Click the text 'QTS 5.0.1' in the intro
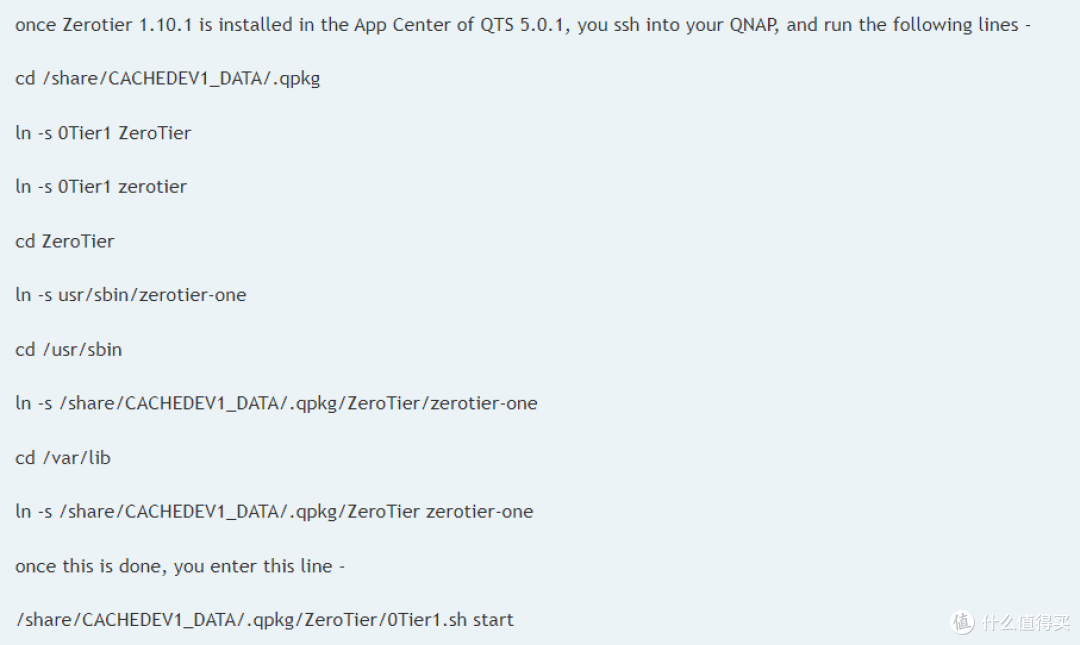The height and width of the screenshot is (645, 1080). [521, 25]
